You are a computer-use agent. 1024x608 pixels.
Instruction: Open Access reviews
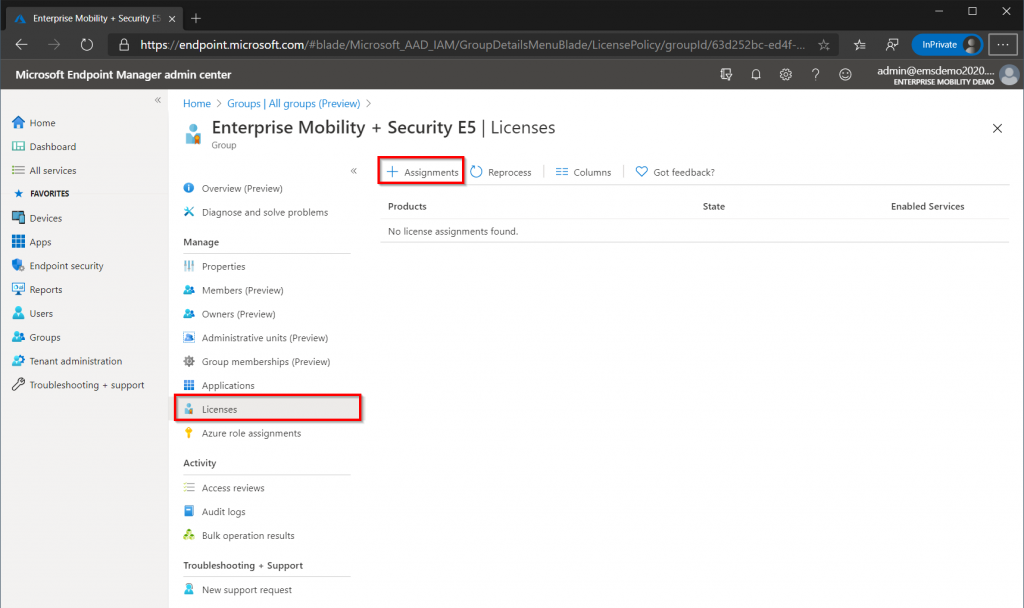pos(224,488)
